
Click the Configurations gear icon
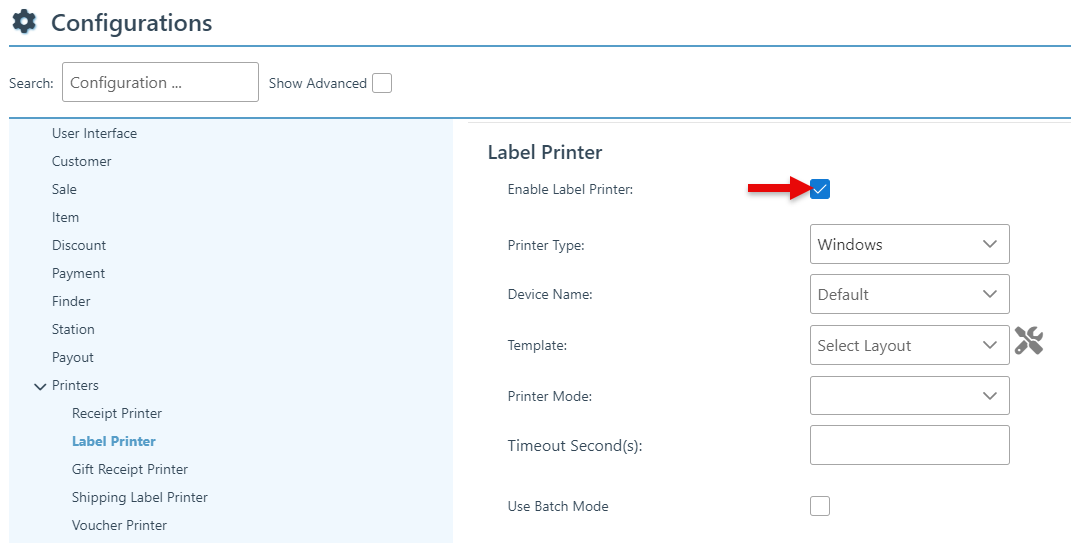24,22
